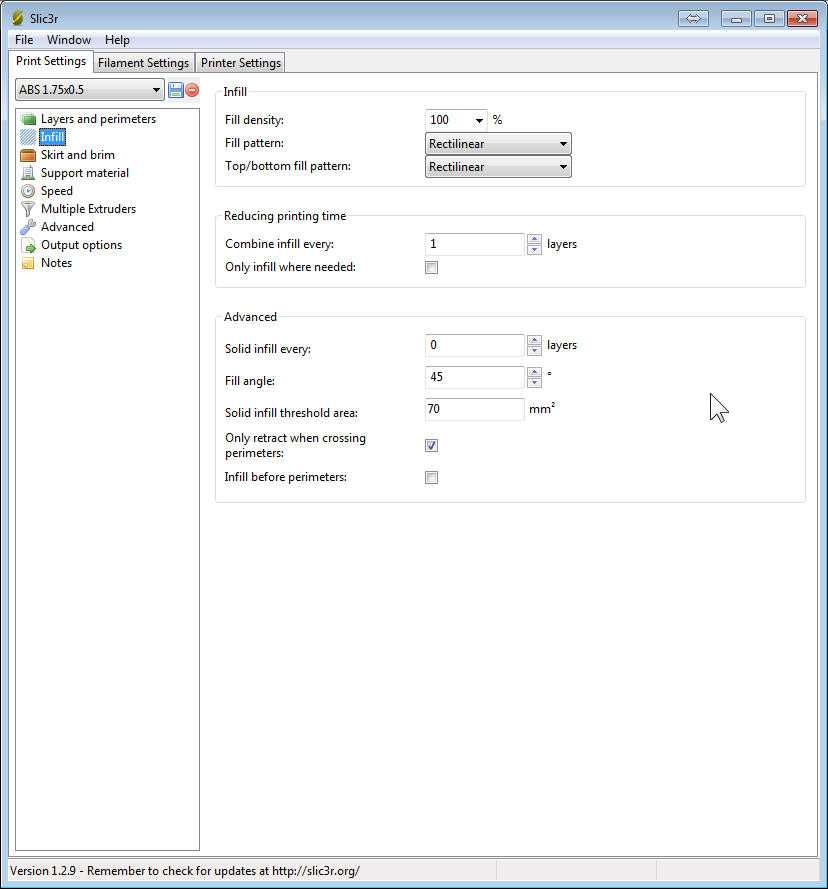Increase the Fill angle value

pyautogui.click(x=534, y=372)
